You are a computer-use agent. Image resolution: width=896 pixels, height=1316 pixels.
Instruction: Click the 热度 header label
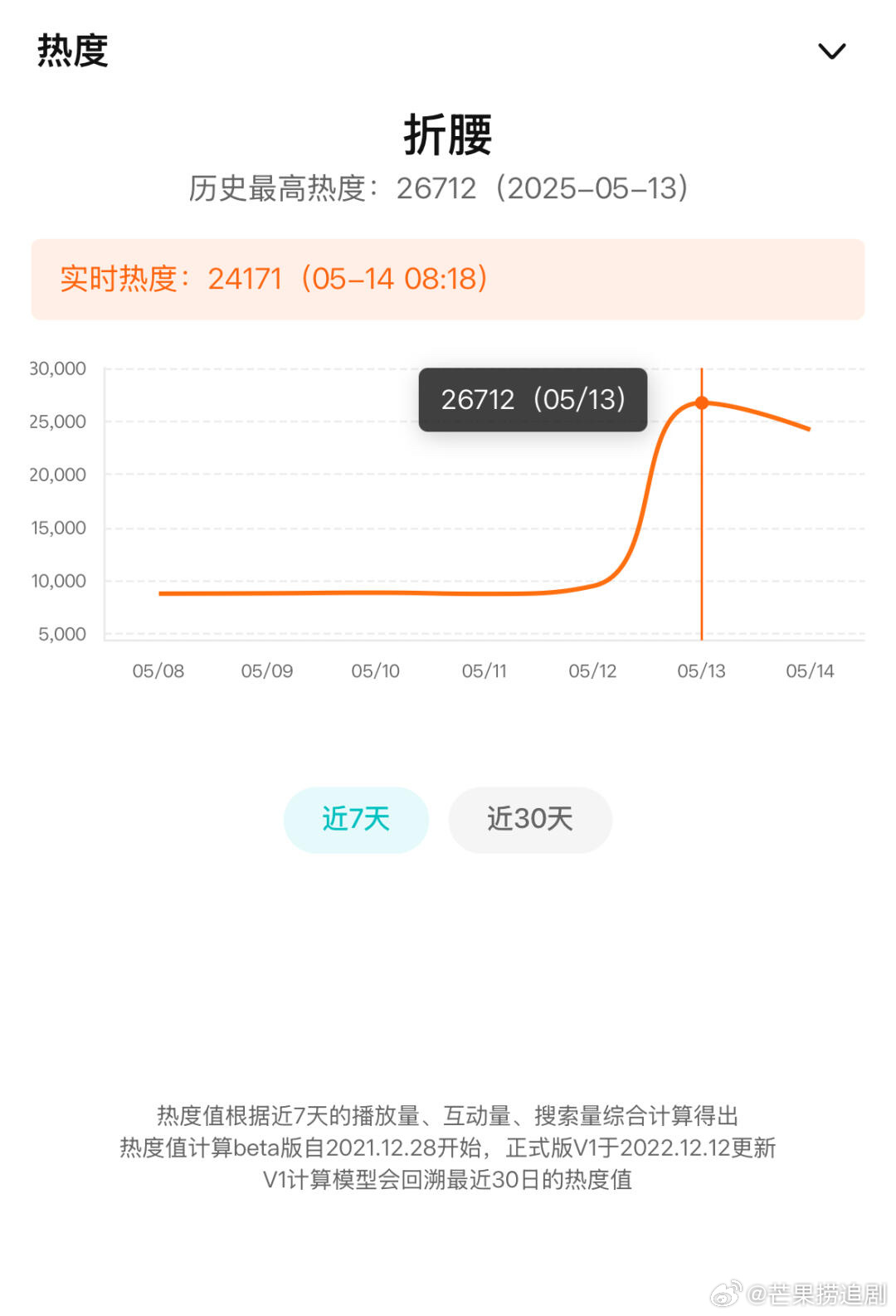pyautogui.click(x=73, y=51)
